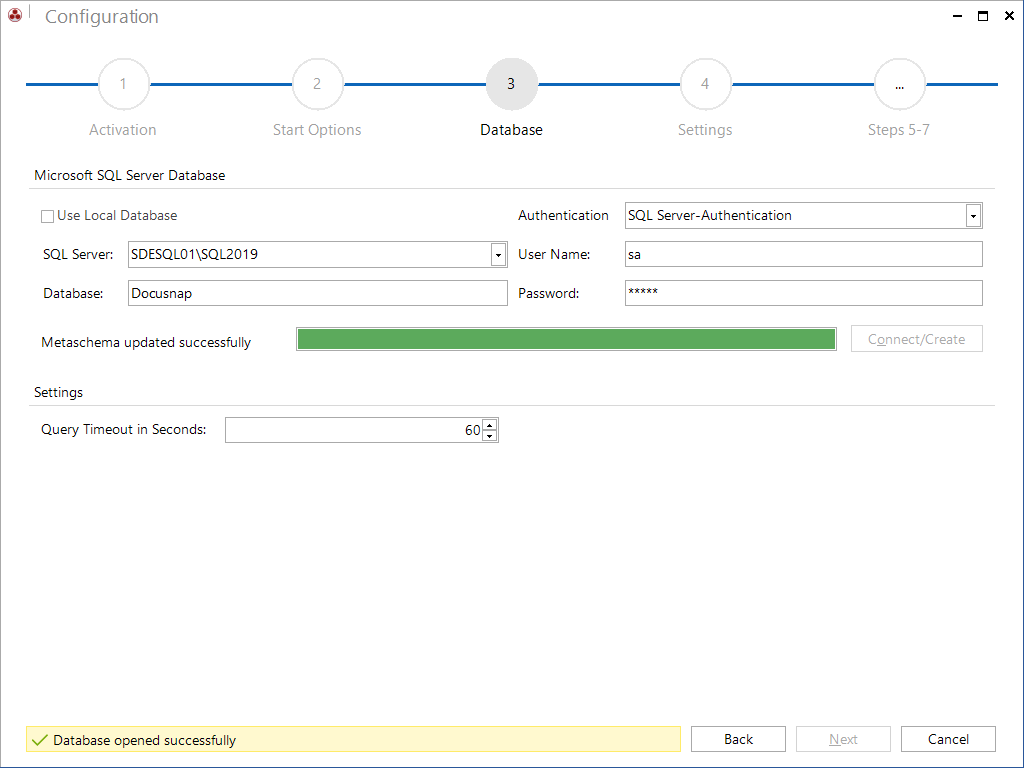This screenshot has height=768, width=1024.
Task: Maximize the Configuration window
Action: (x=983, y=16)
